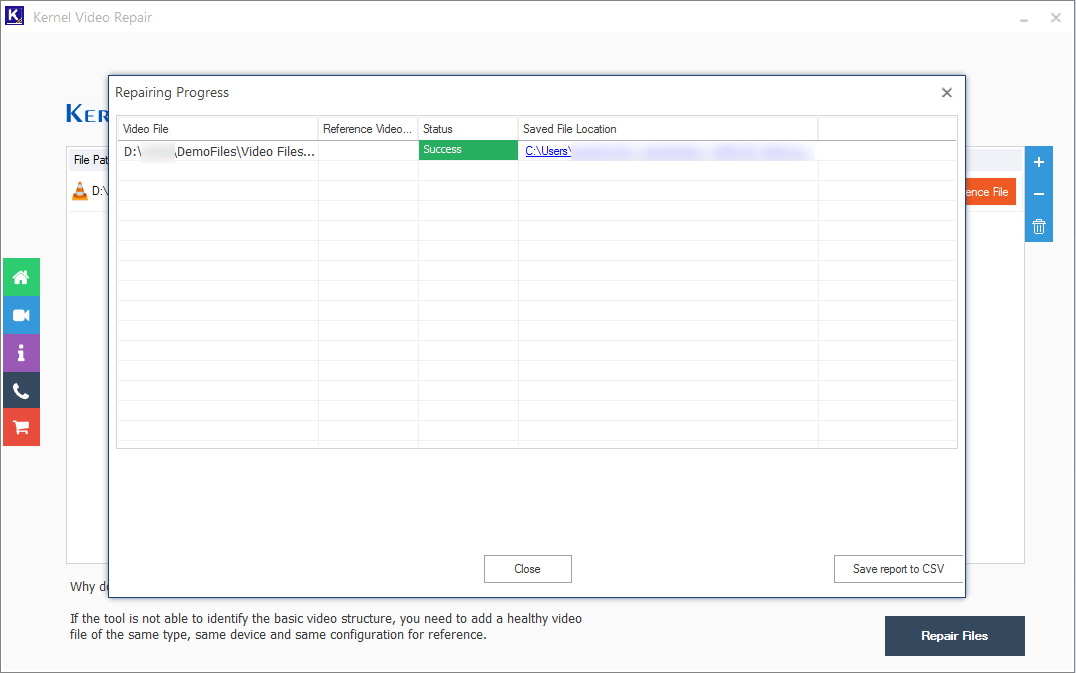Click the minus remove file icon

pos(1038,194)
